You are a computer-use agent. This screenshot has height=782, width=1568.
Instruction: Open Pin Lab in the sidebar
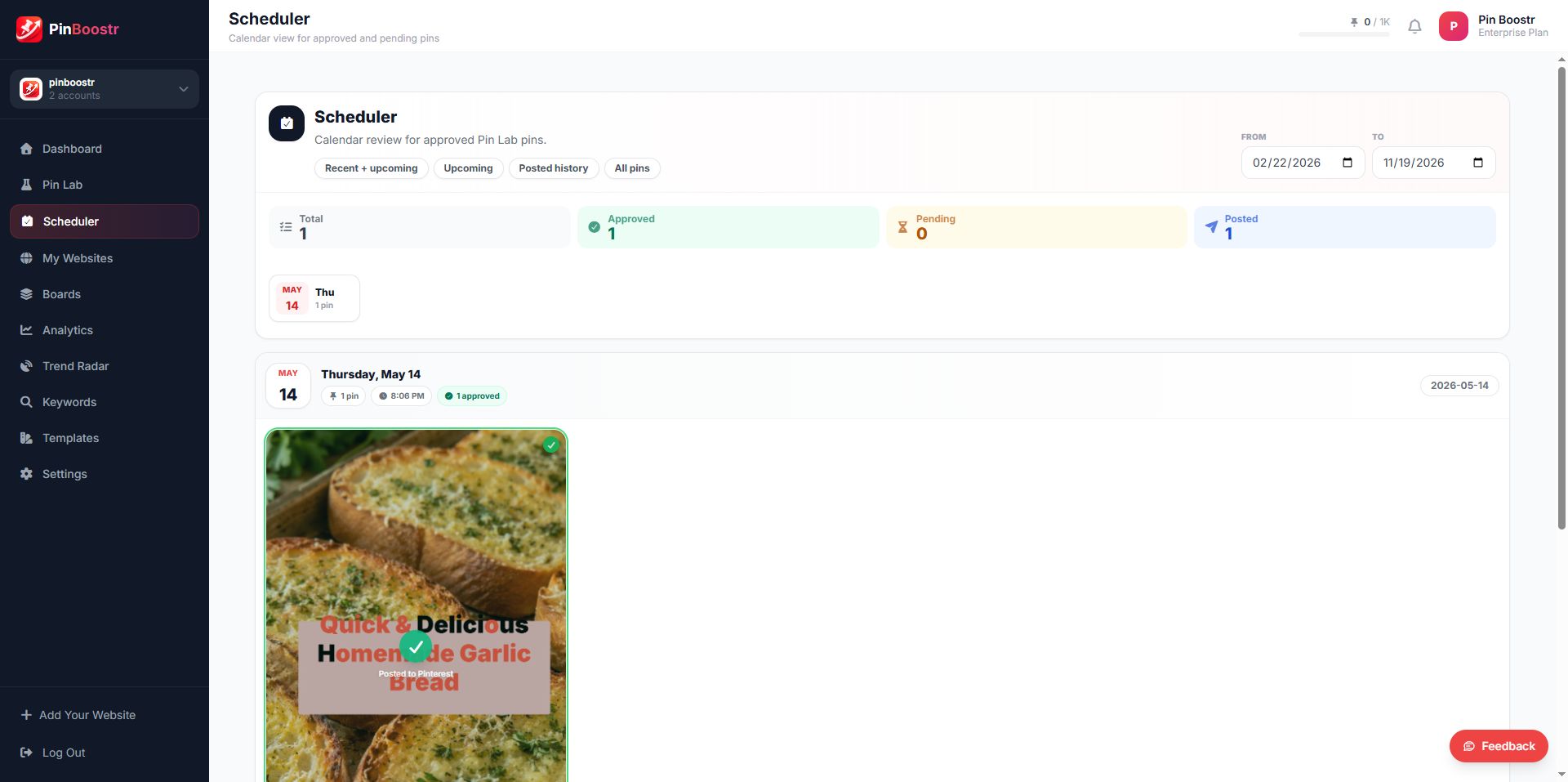[105, 185]
